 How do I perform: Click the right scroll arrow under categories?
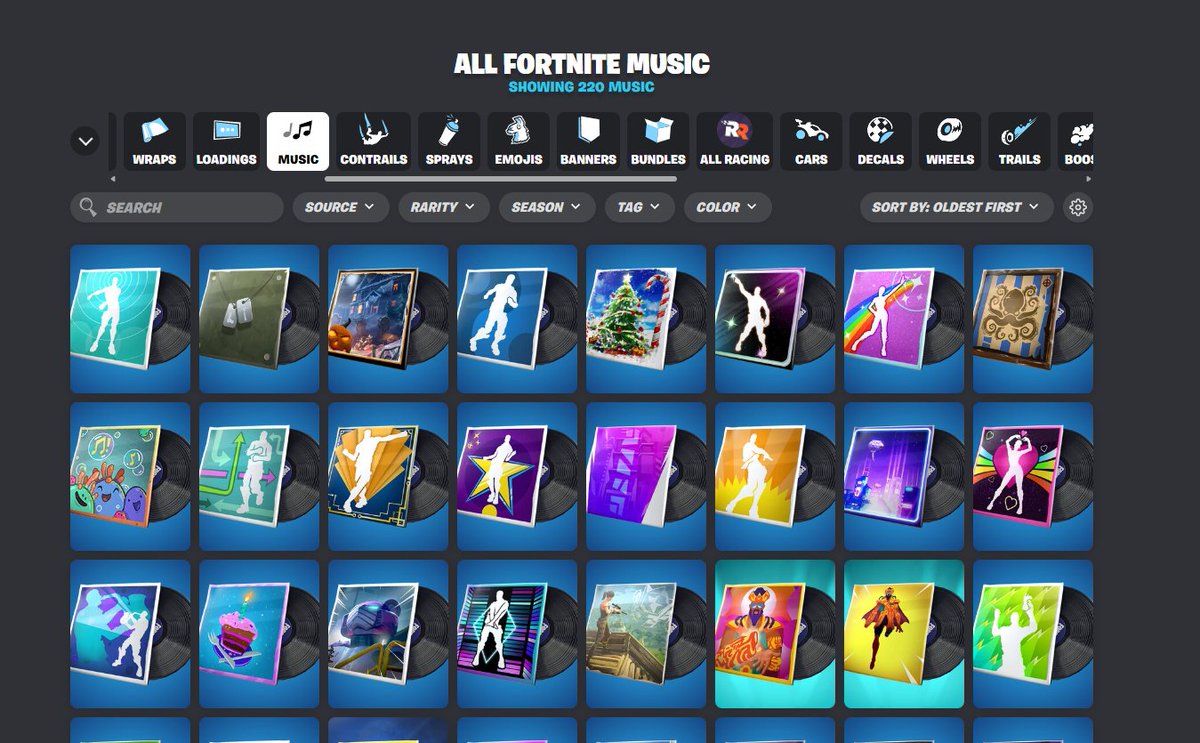tap(1088, 179)
